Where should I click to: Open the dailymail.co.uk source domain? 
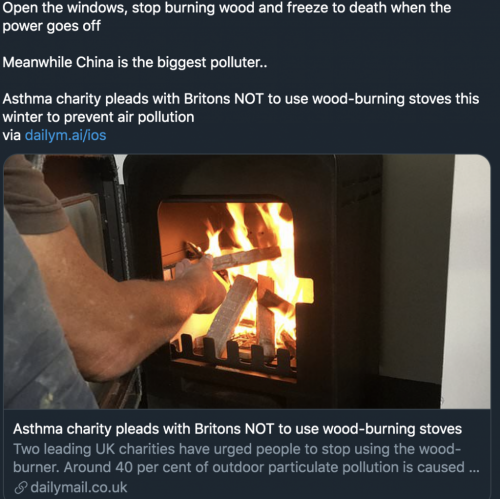click(79, 487)
